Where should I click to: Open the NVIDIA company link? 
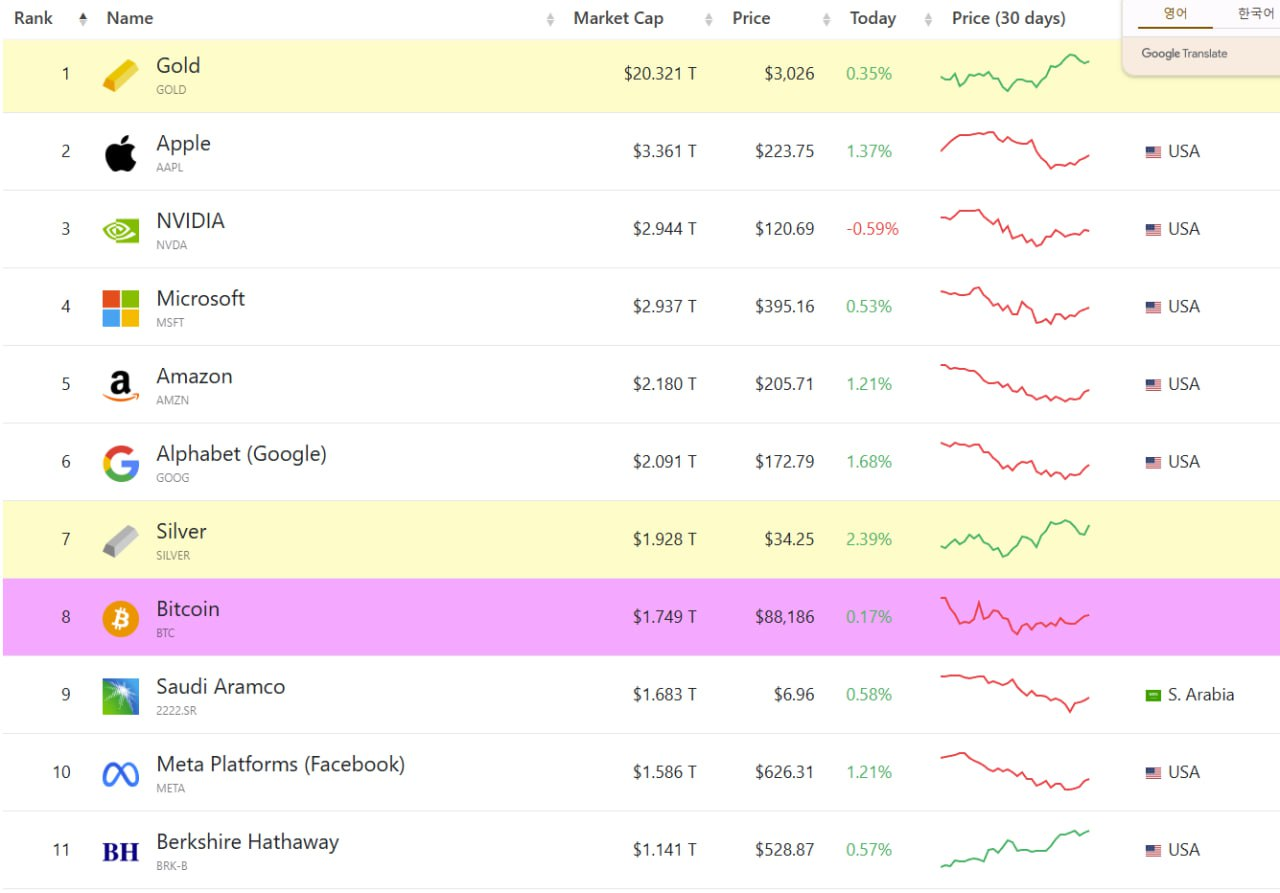[190, 221]
